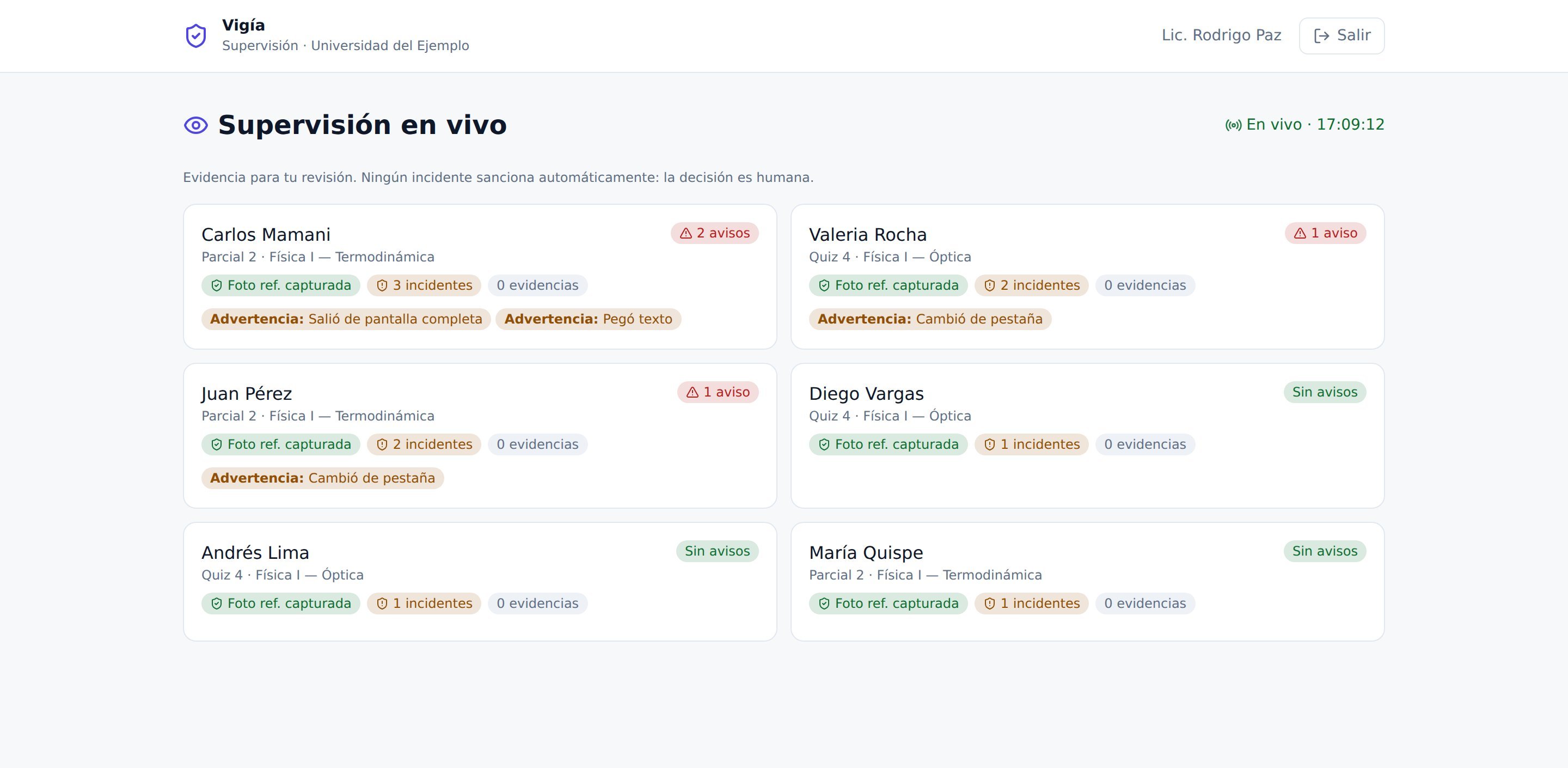Click Diego Vargas's '1 incidentes' chip
The height and width of the screenshot is (768, 1568).
[x=1031, y=444]
